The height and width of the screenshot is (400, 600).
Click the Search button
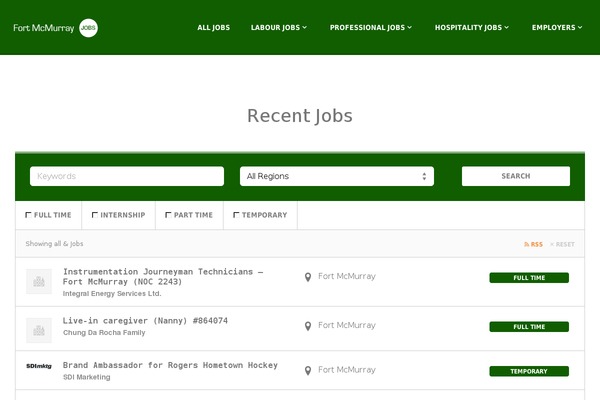click(x=516, y=176)
